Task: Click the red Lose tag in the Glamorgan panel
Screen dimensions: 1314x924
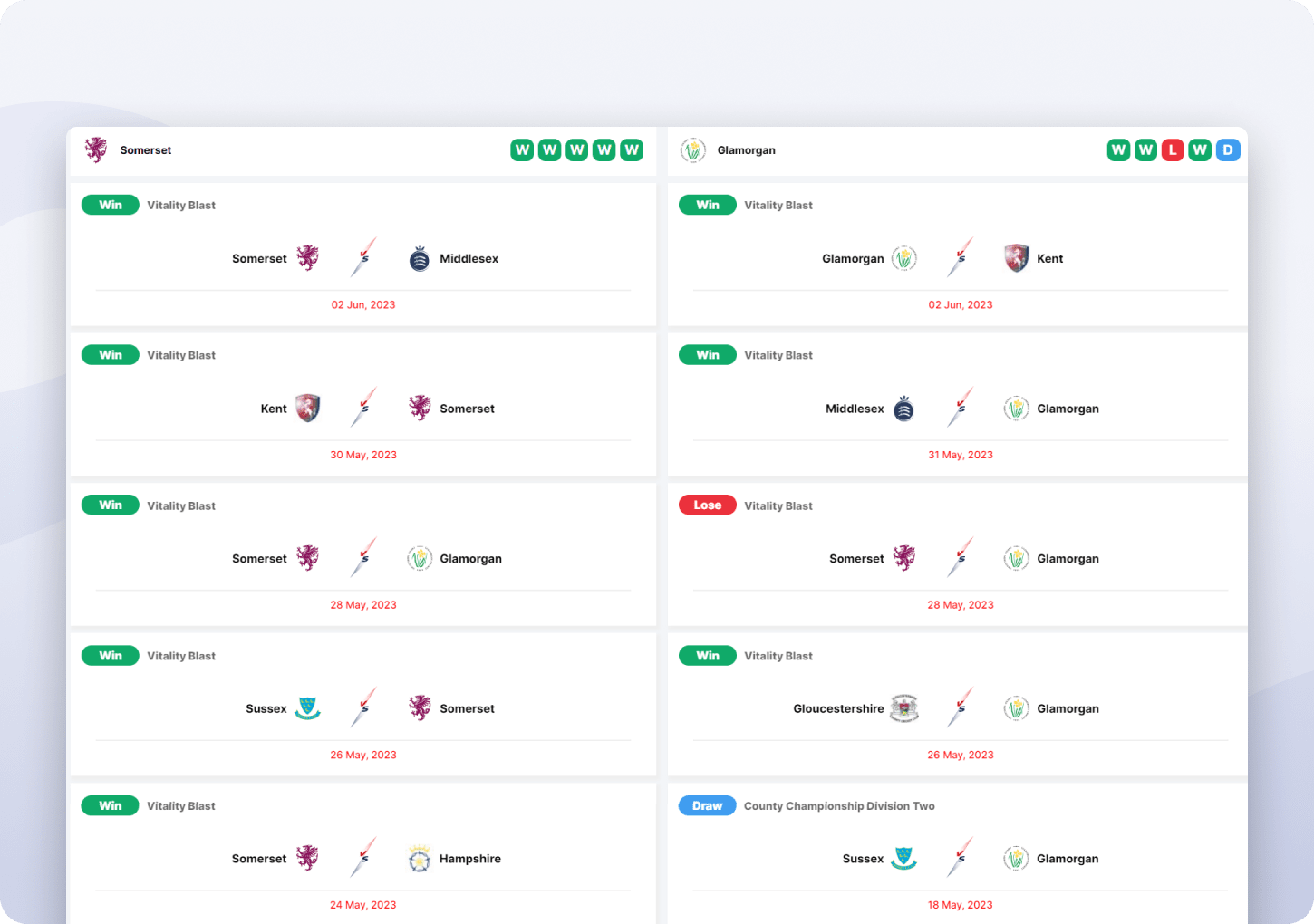Action: (707, 505)
